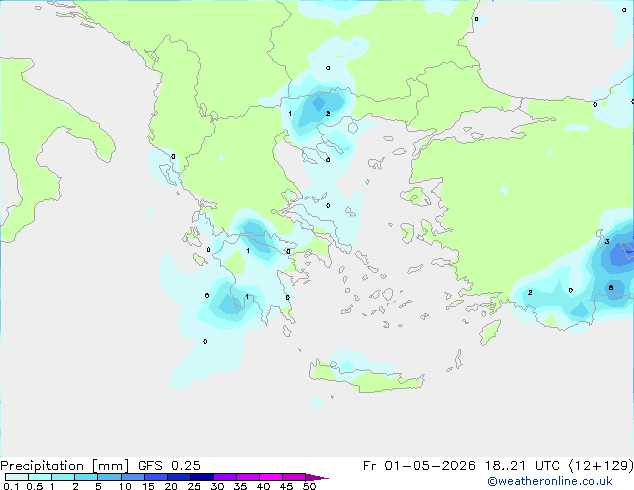Click the 10–15 mm legend color swatch
The width and height of the screenshot is (634, 490).
click(x=133, y=477)
